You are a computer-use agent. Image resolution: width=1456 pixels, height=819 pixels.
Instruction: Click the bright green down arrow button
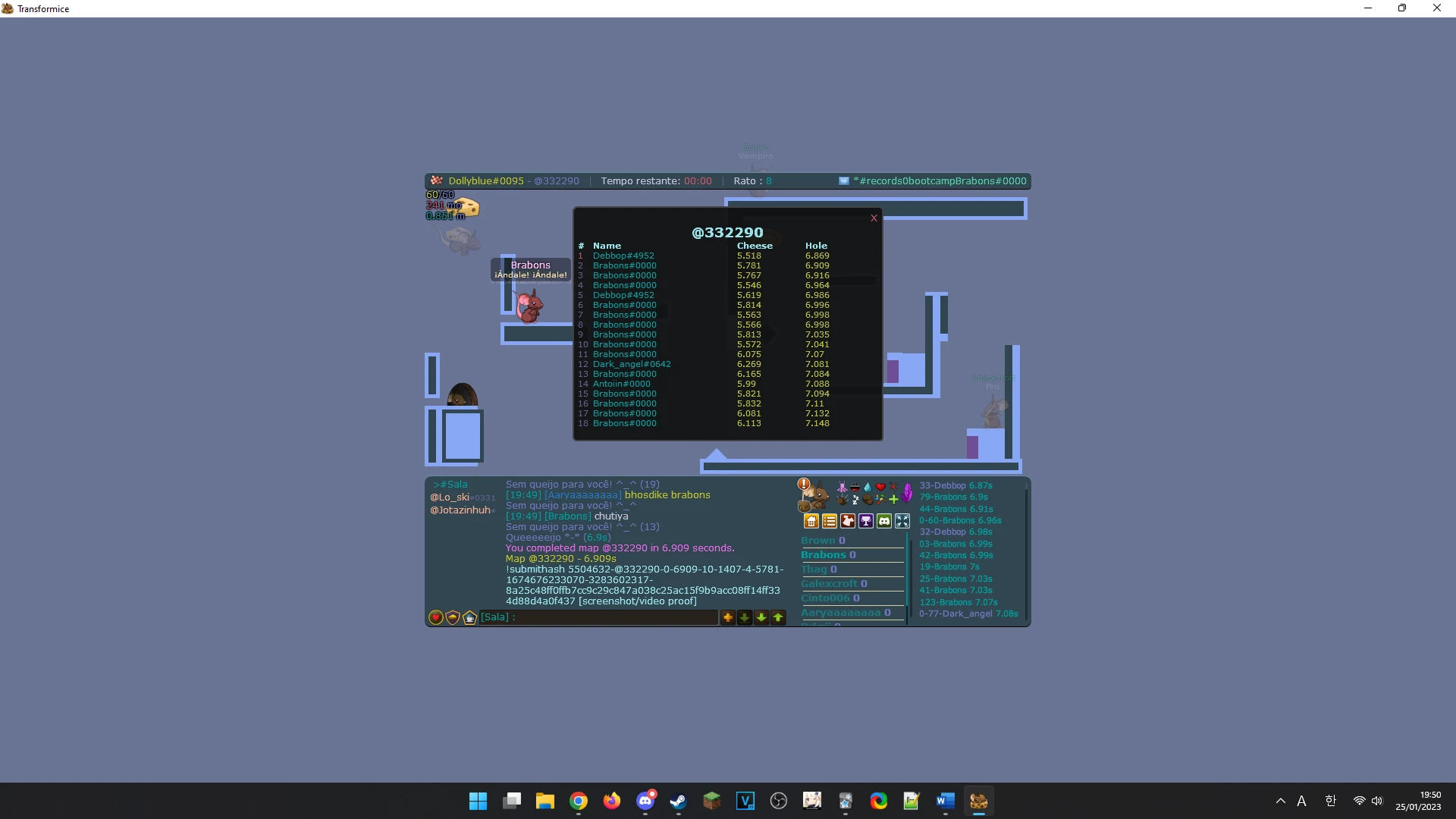[x=761, y=618]
